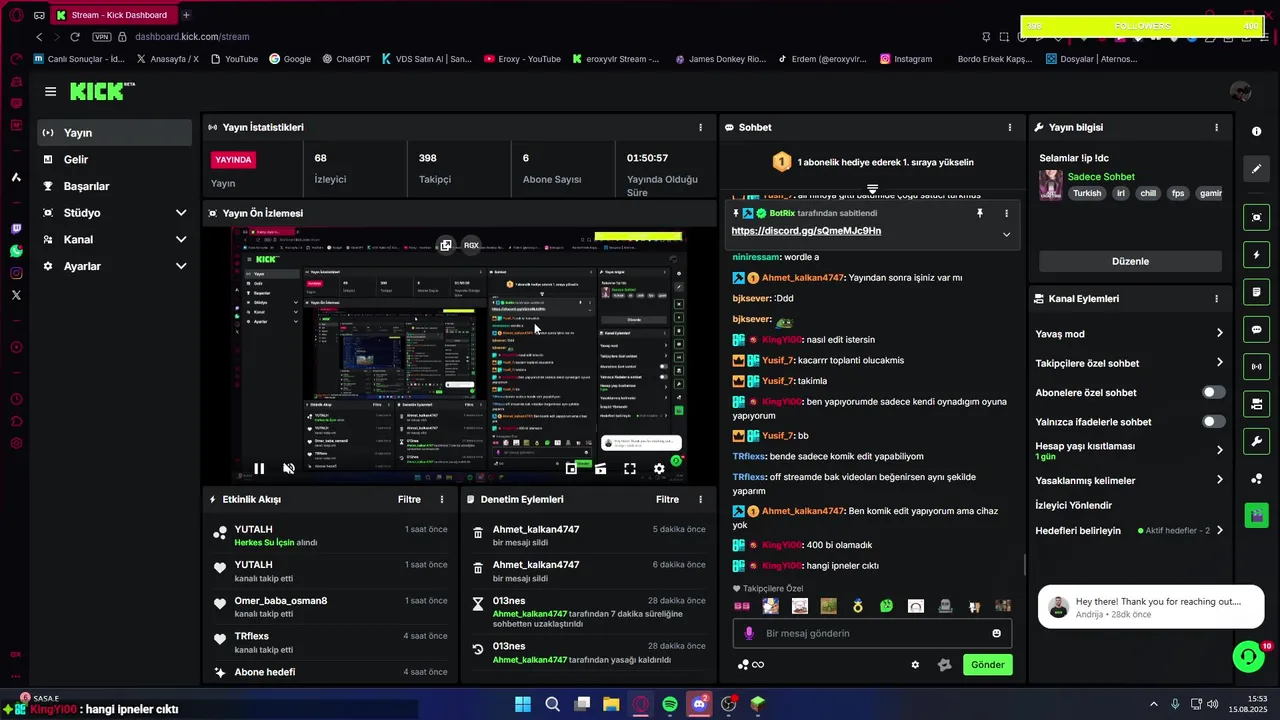This screenshot has width=1280, height=720.
Task: Open Denetim Eylemleri panel three-dot menu
Action: point(700,499)
